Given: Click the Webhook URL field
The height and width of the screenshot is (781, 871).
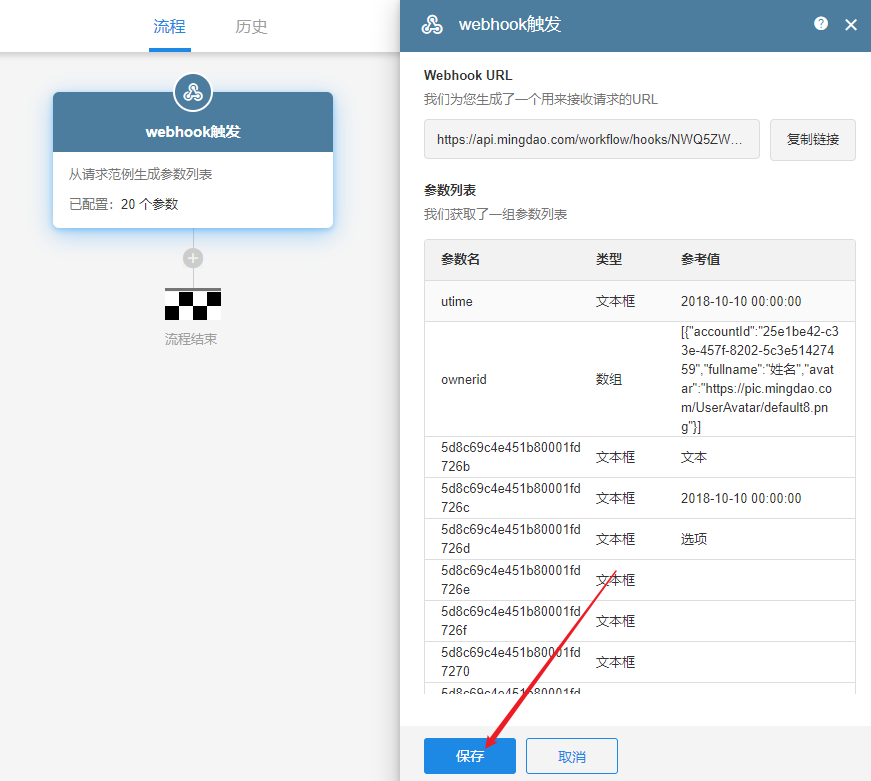Looking at the screenshot, I should click(x=591, y=140).
